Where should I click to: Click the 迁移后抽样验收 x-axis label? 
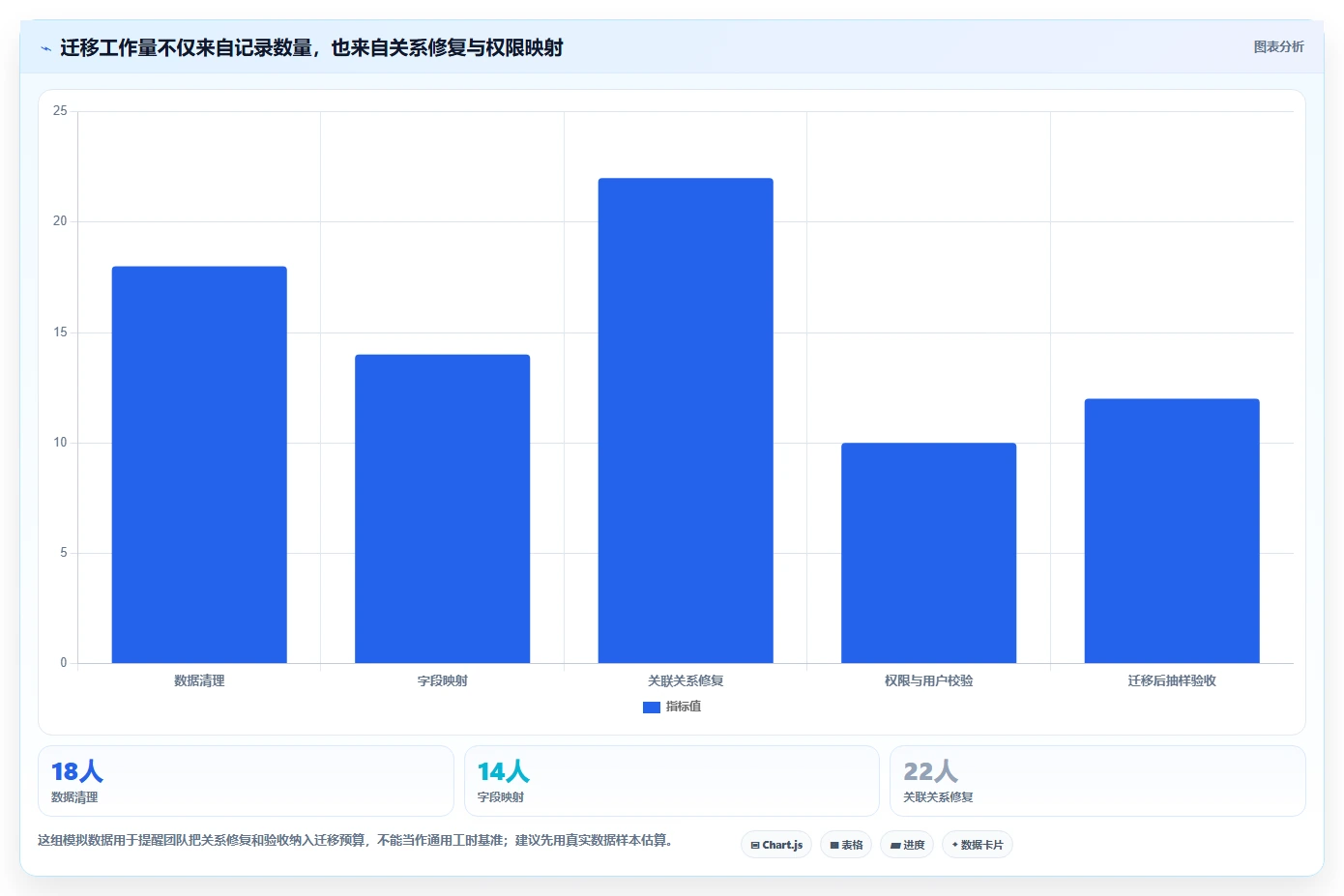click(1172, 680)
